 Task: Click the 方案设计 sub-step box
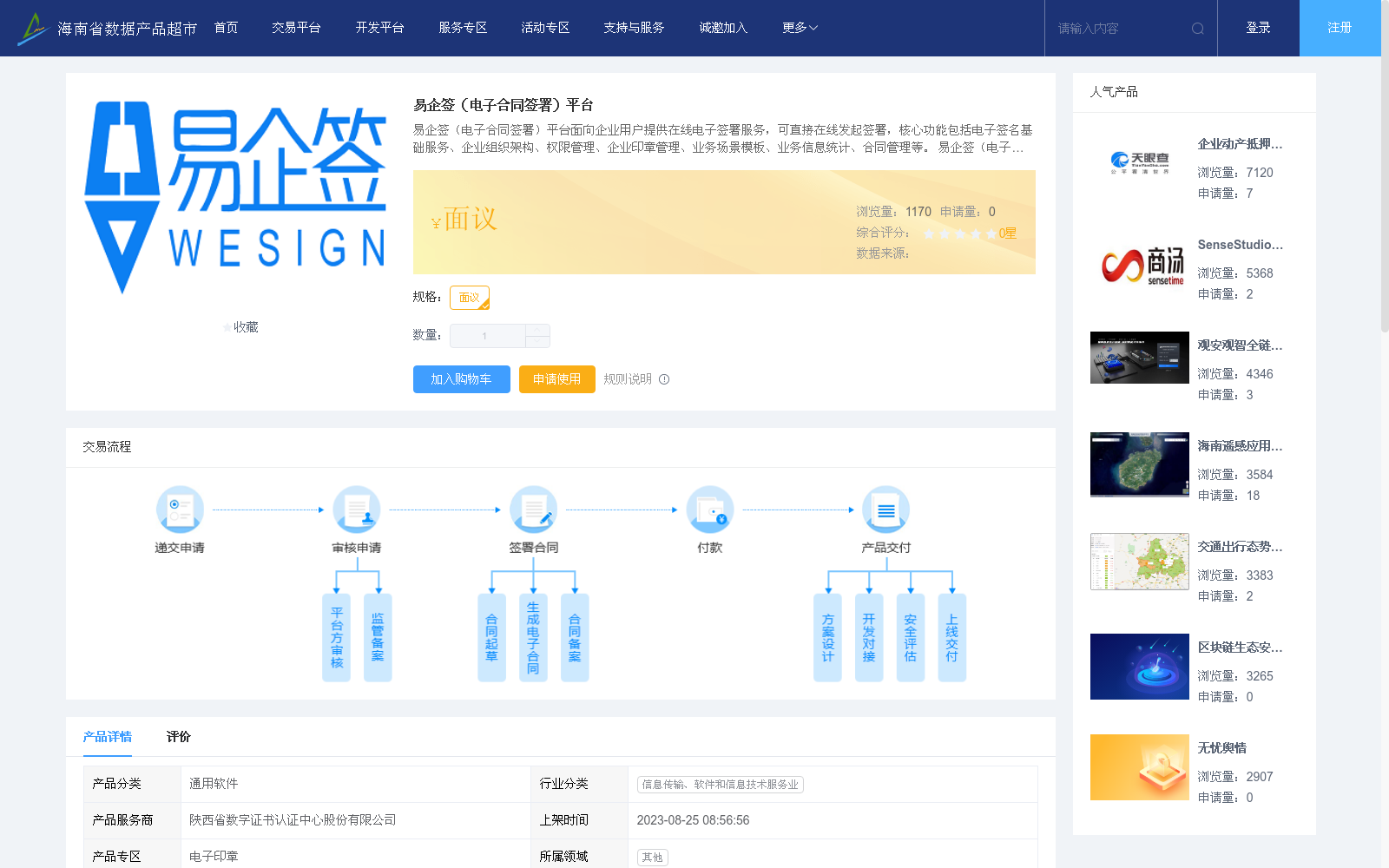pyautogui.click(x=827, y=638)
